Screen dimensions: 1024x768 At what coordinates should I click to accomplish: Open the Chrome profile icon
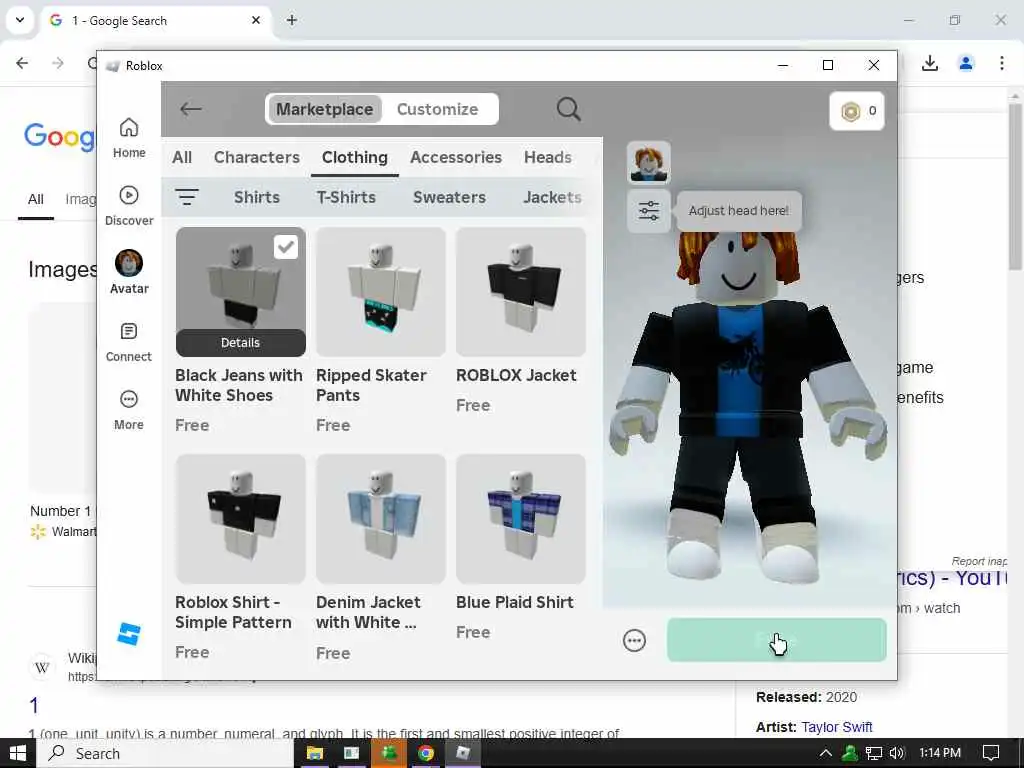[x=966, y=63]
